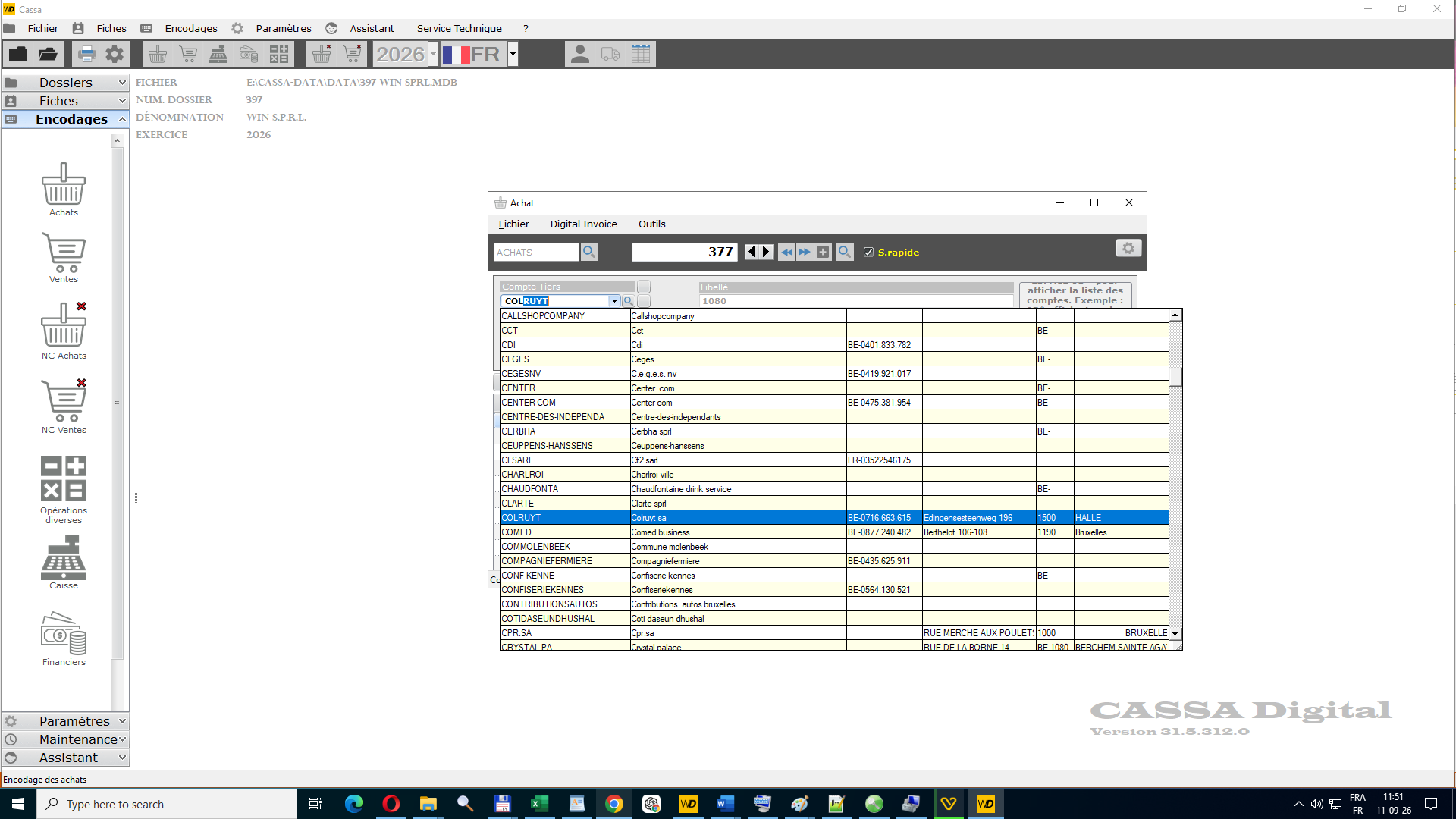Open the Digital Invoice menu

[583, 224]
